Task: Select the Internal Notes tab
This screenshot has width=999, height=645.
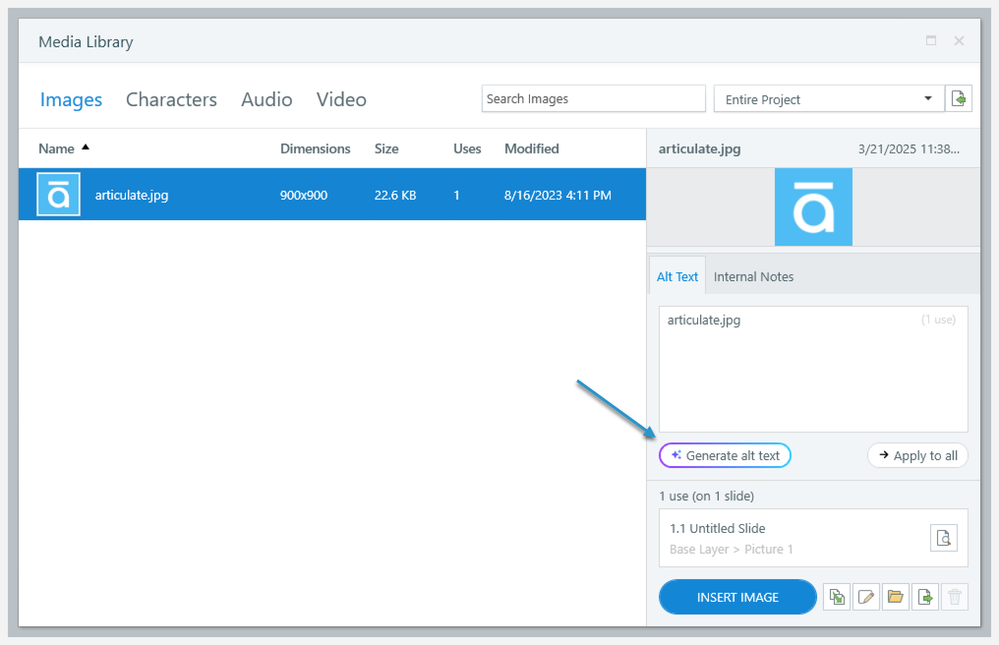Action: click(754, 277)
